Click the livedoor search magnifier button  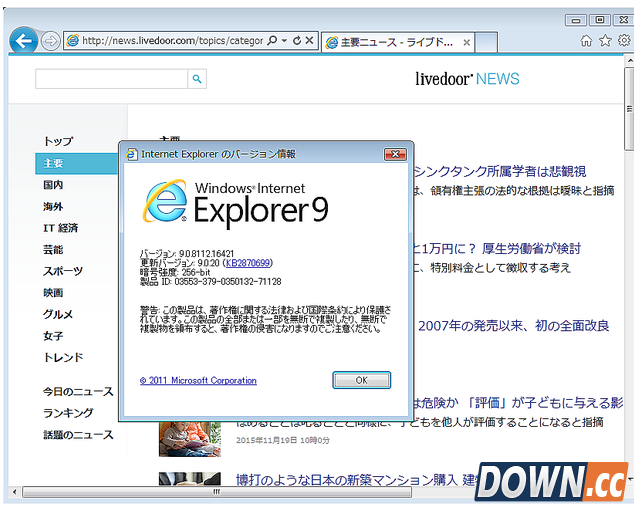pyautogui.click(x=197, y=79)
